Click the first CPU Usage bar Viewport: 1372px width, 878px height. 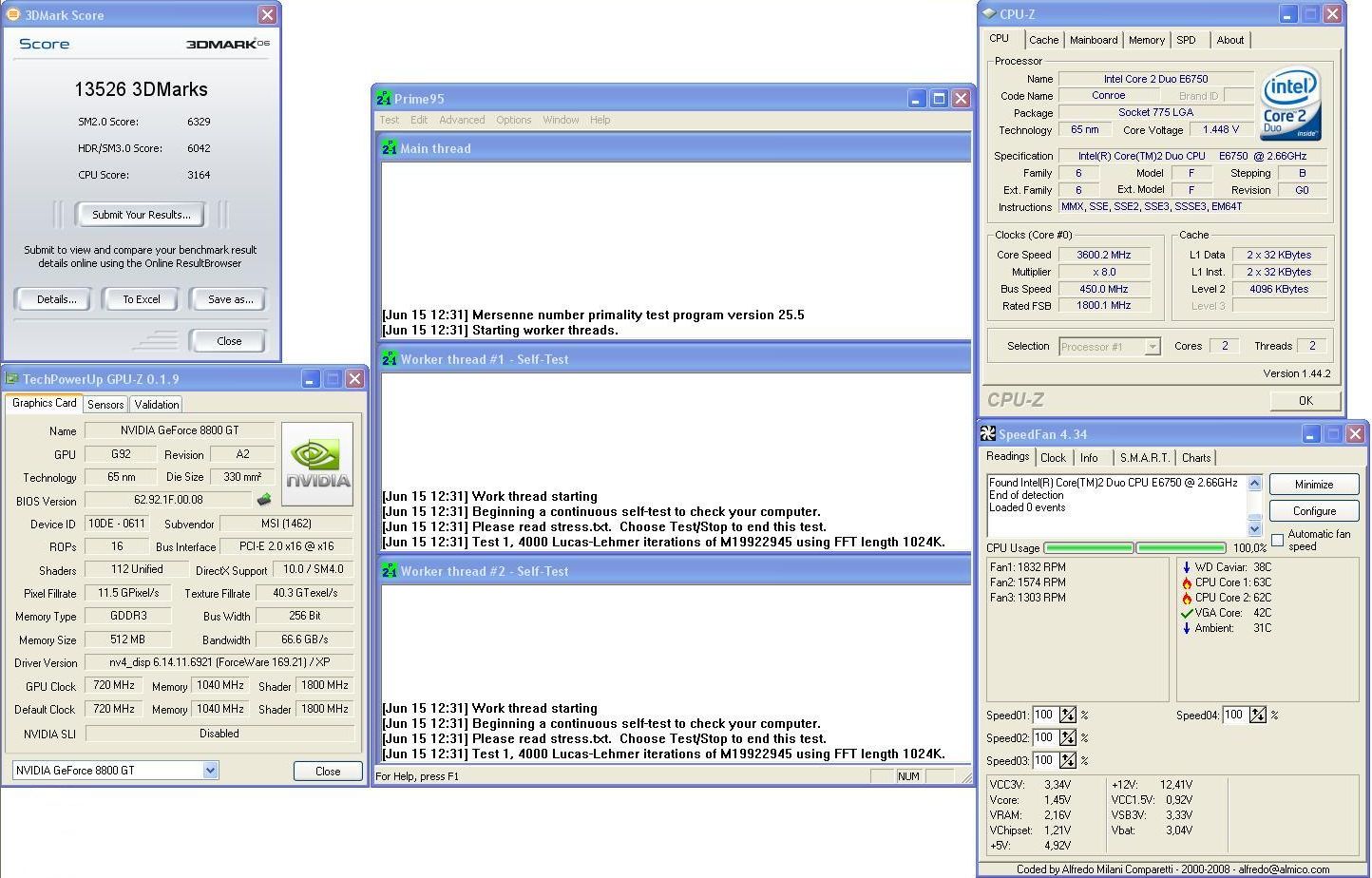(x=1089, y=548)
